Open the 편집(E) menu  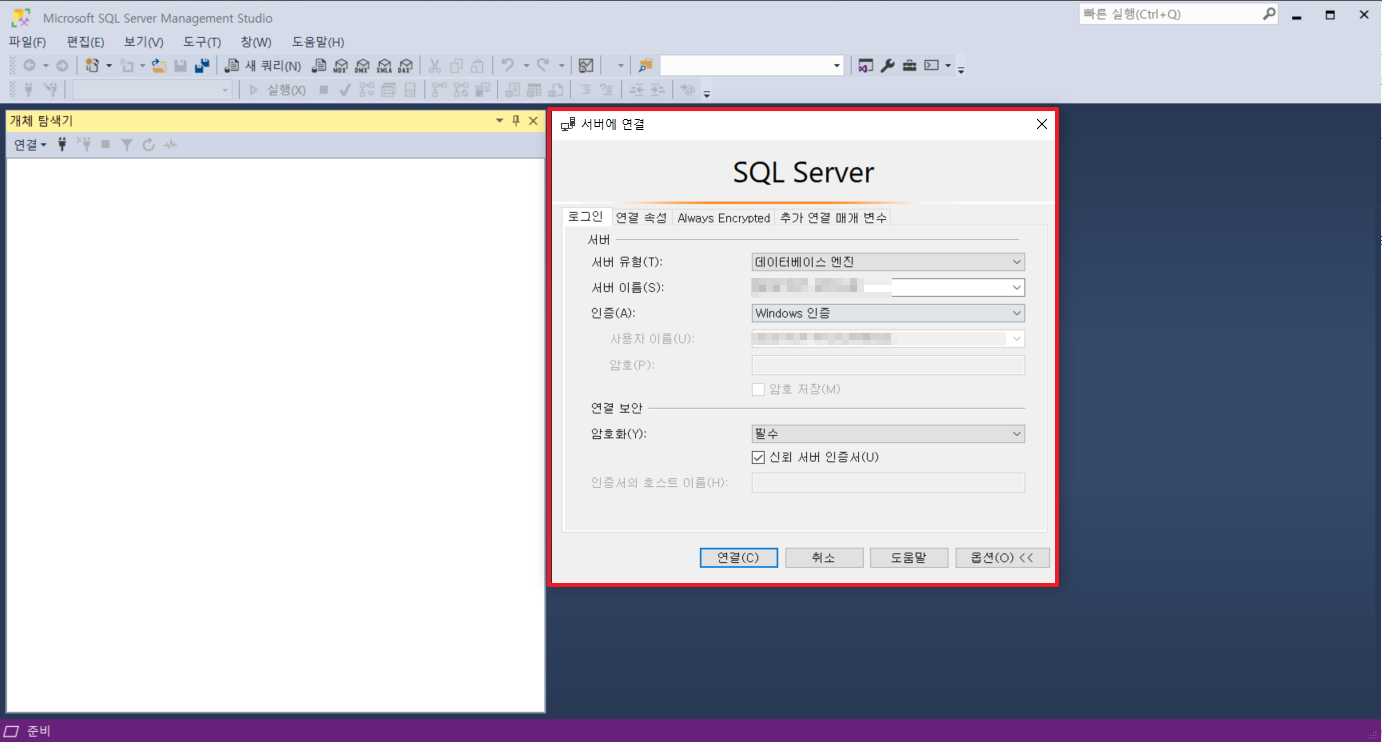click(85, 42)
